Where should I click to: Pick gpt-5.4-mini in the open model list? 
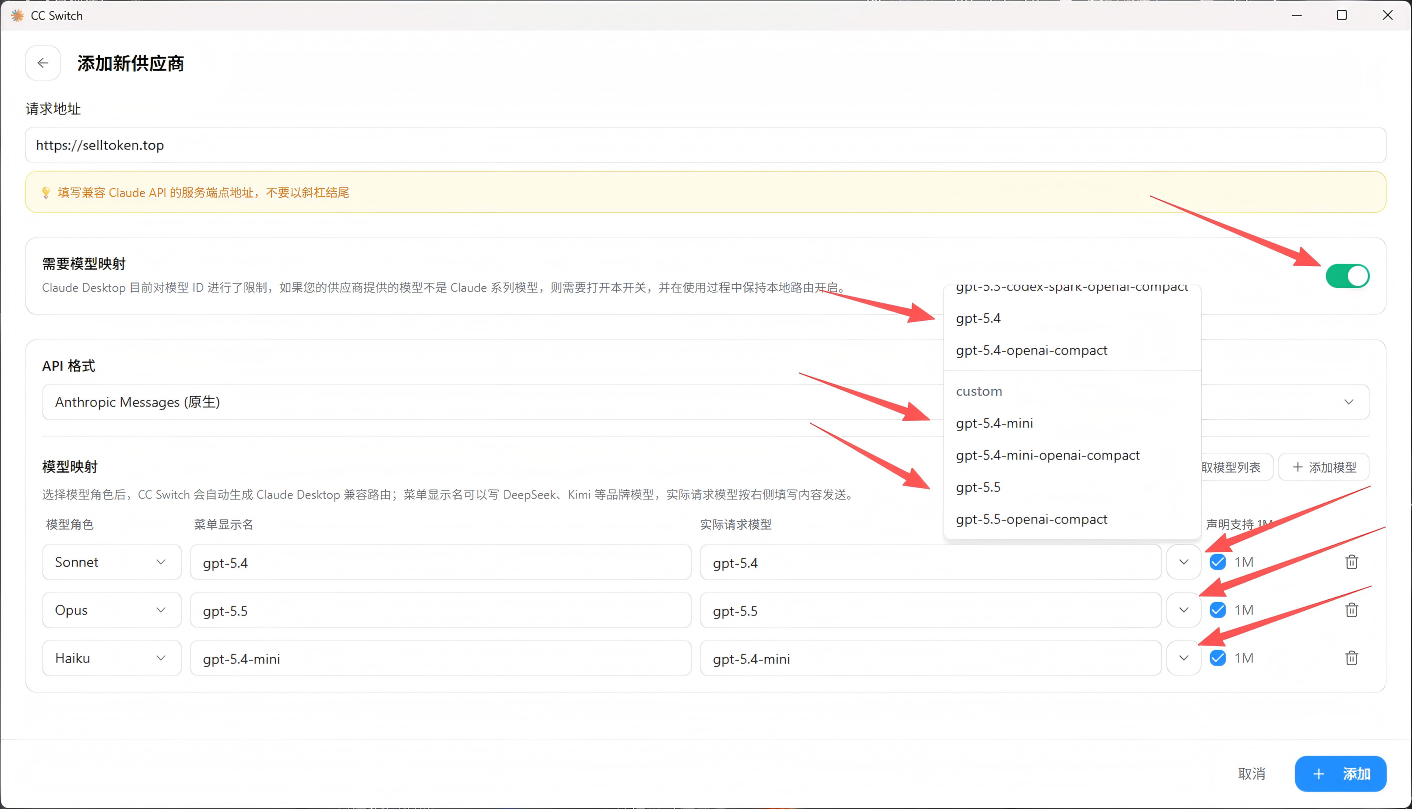tap(1072, 423)
